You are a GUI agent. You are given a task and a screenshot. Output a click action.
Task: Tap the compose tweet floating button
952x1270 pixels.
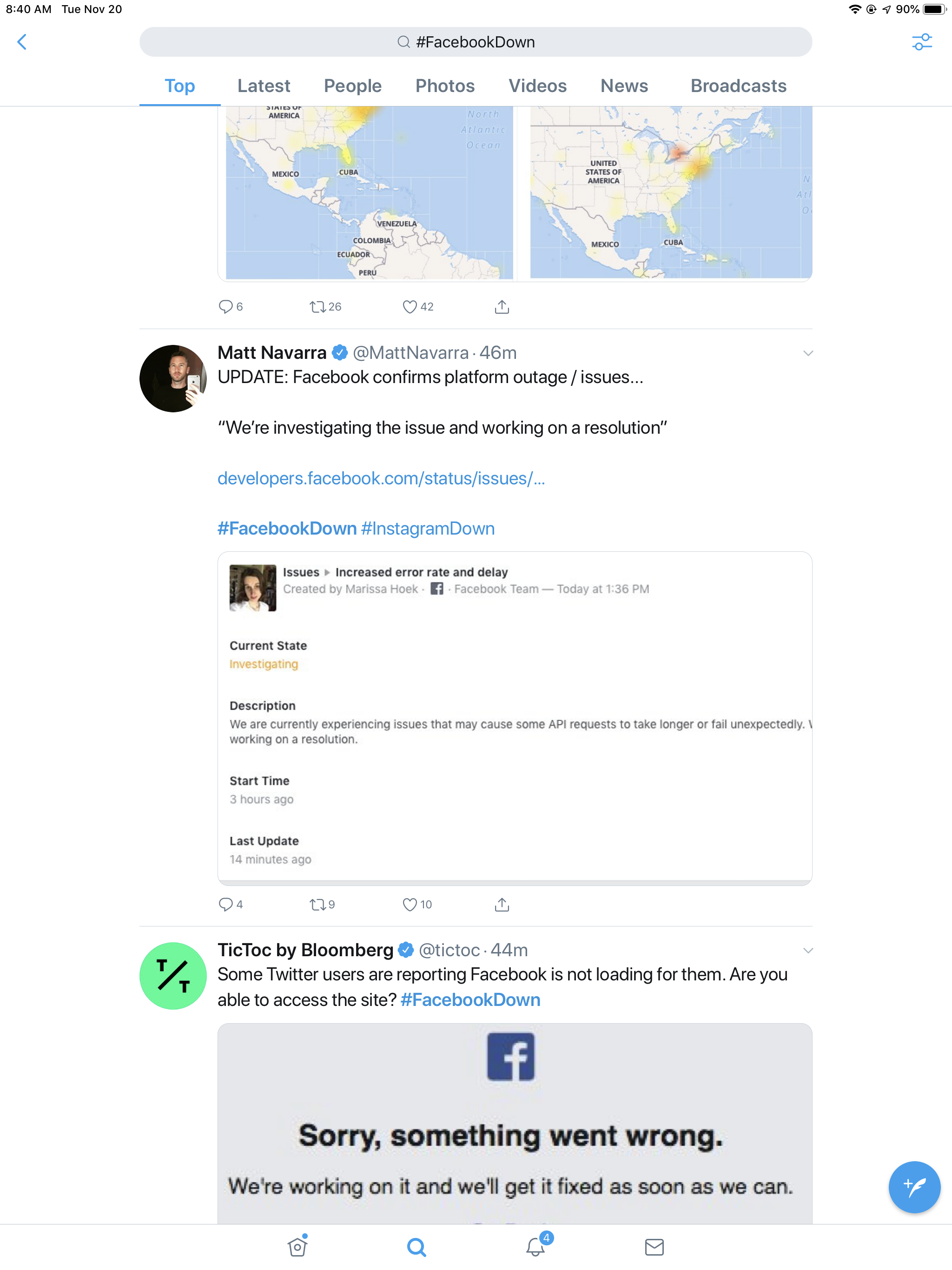coord(913,1187)
